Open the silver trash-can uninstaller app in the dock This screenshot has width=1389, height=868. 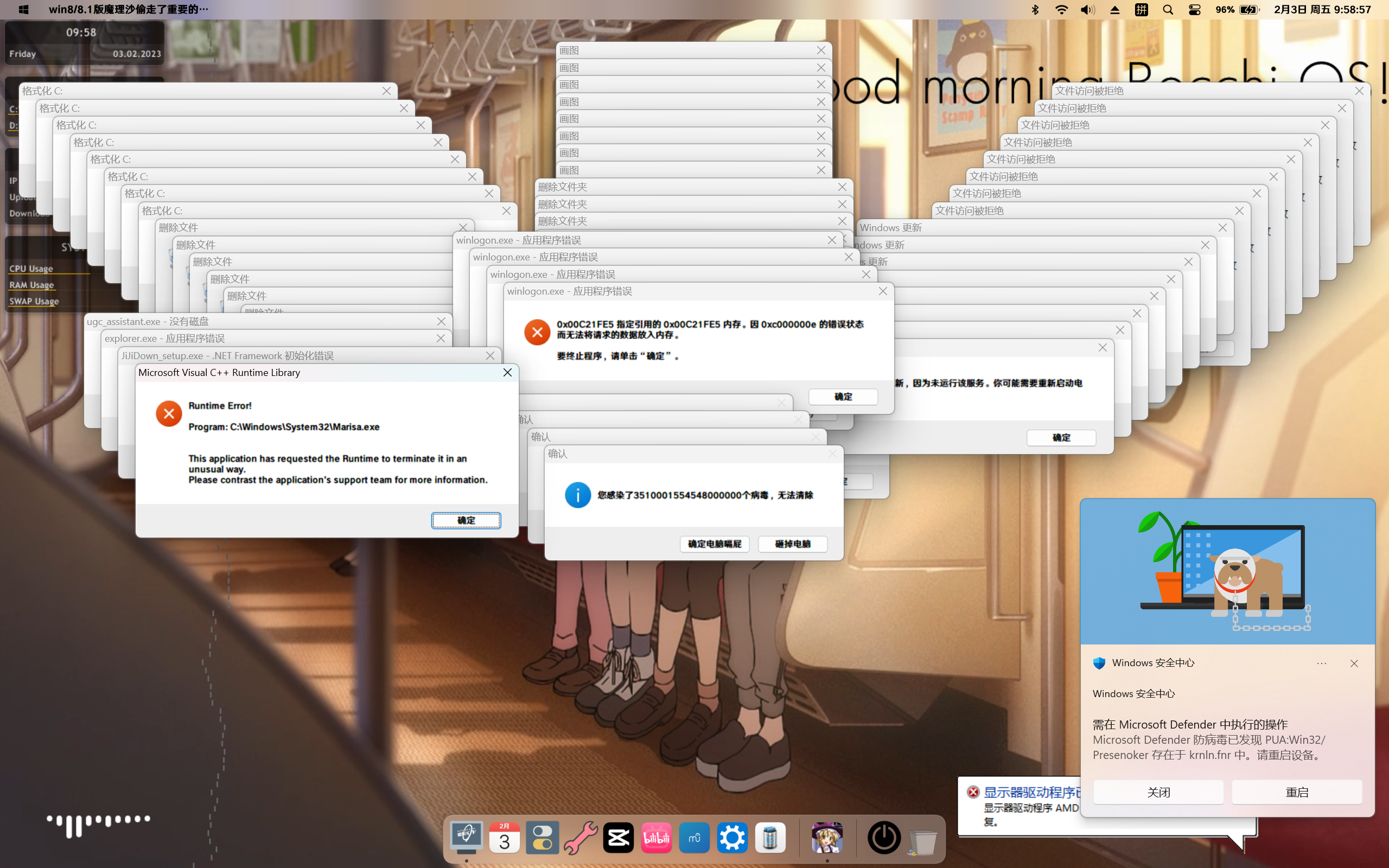coord(770,838)
